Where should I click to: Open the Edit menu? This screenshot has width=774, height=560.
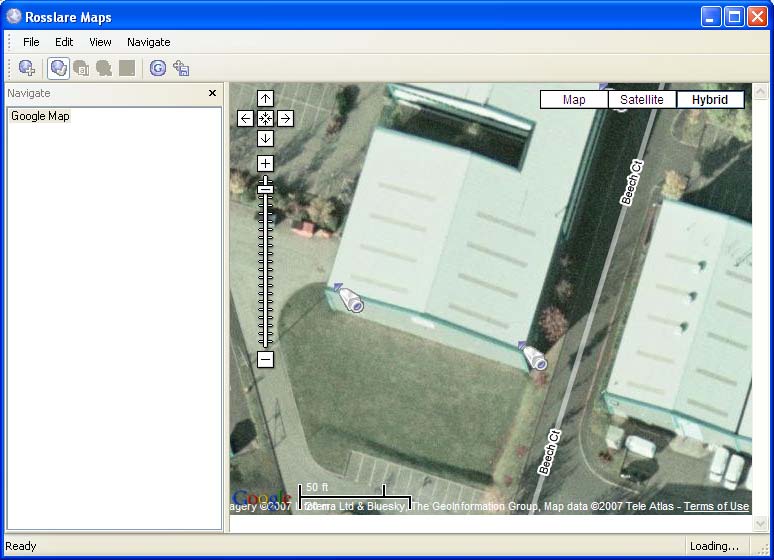click(x=64, y=42)
